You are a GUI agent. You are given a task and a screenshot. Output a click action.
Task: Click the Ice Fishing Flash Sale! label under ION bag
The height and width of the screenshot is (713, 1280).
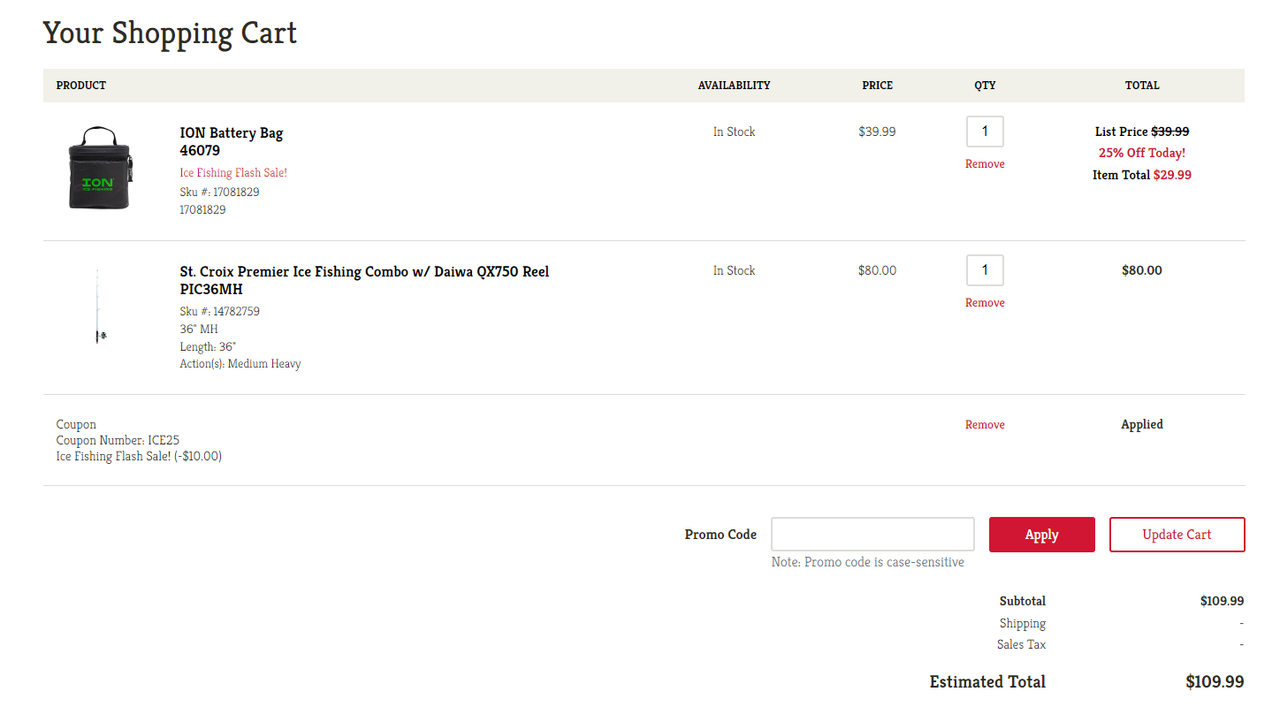coord(233,173)
